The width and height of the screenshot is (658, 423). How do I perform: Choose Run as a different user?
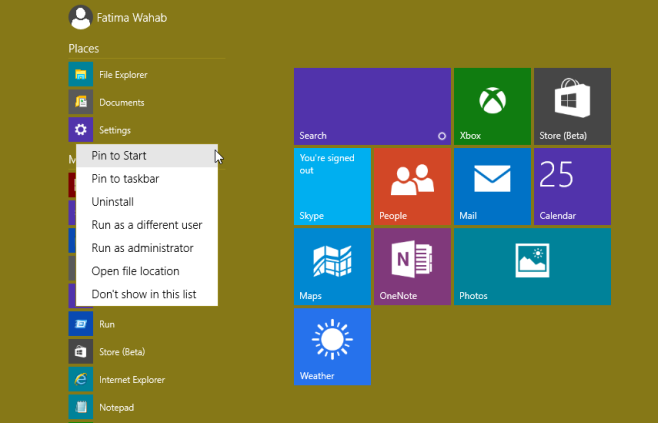pyautogui.click(x=147, y=225)
